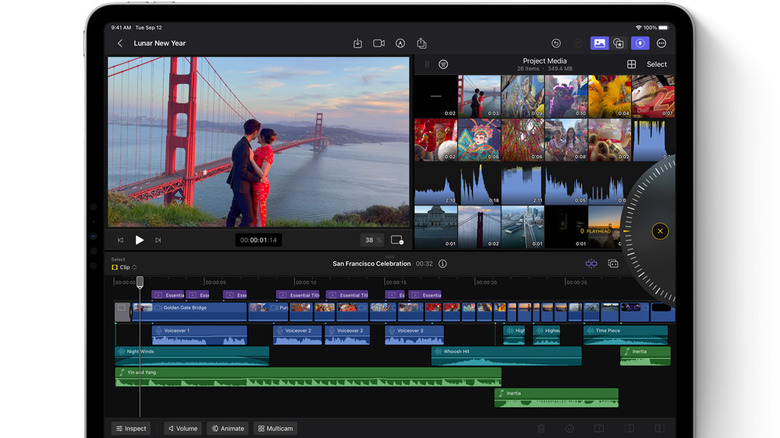Open the viewer display options menu
Screen dimensions: 780x438
(398, 240)
